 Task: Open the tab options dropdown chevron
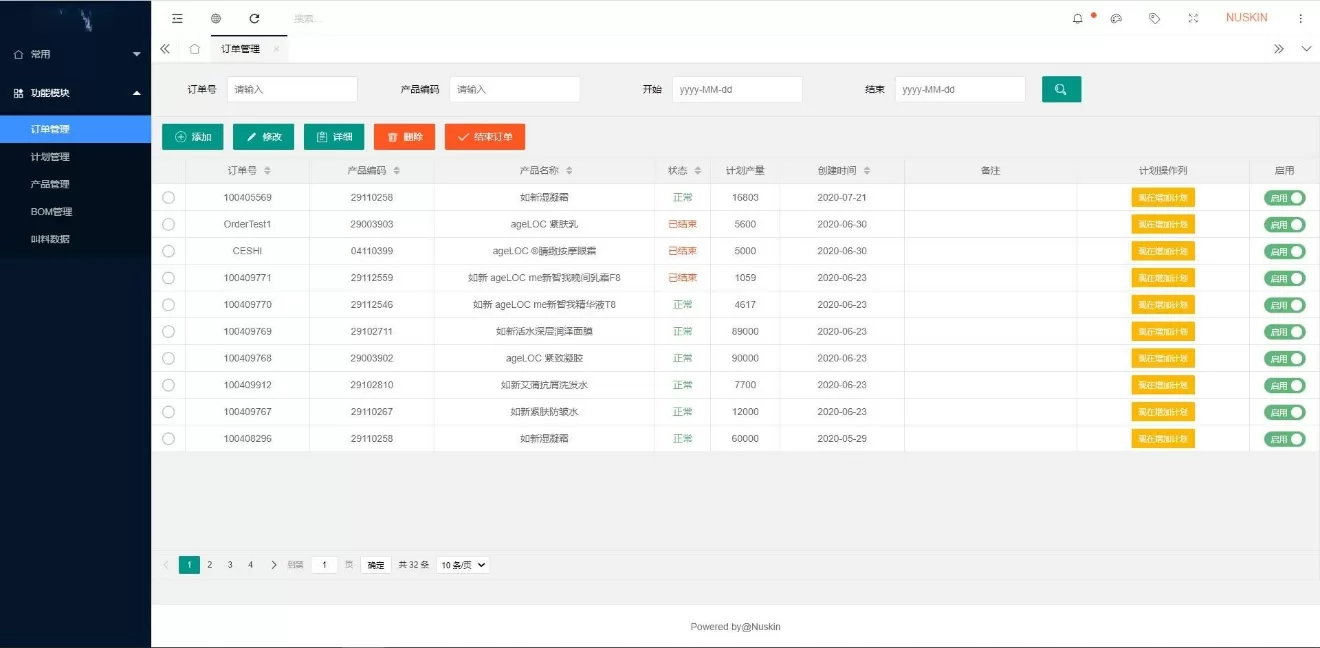coord(1306,48)
